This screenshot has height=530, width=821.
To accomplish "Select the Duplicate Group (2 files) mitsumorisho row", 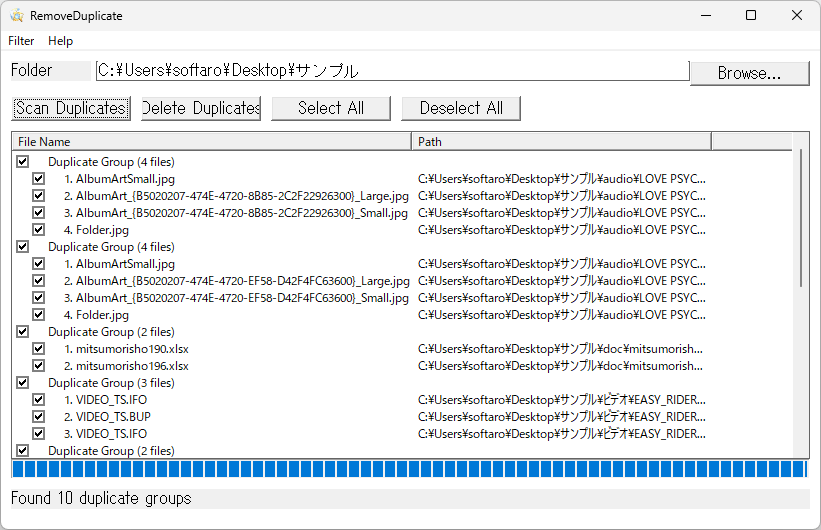I will (111, 332).
